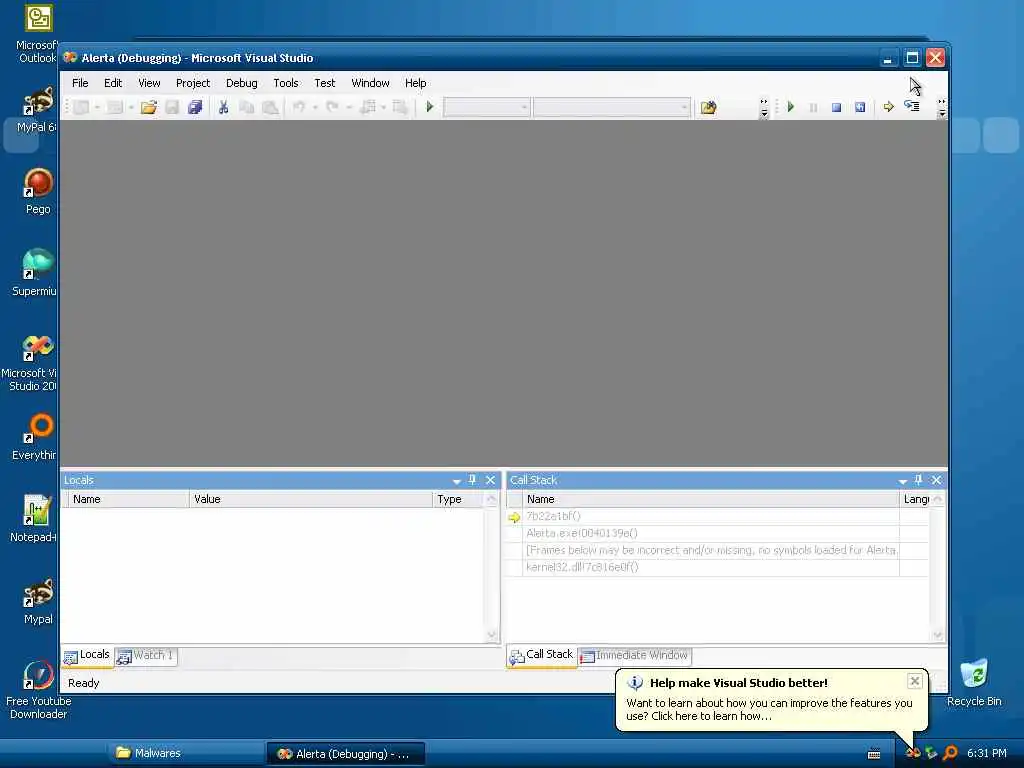The height and width of the screenshot is (768, 1024).
Task: Open the Solution Configurations combo box
Action: pyautogui.click(x=487, y=107)
